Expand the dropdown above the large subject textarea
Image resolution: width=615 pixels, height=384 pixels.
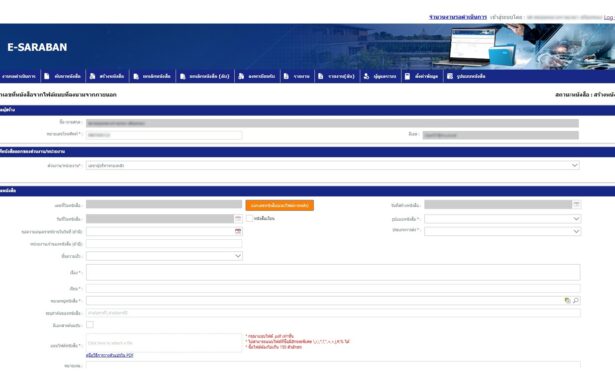164,256
